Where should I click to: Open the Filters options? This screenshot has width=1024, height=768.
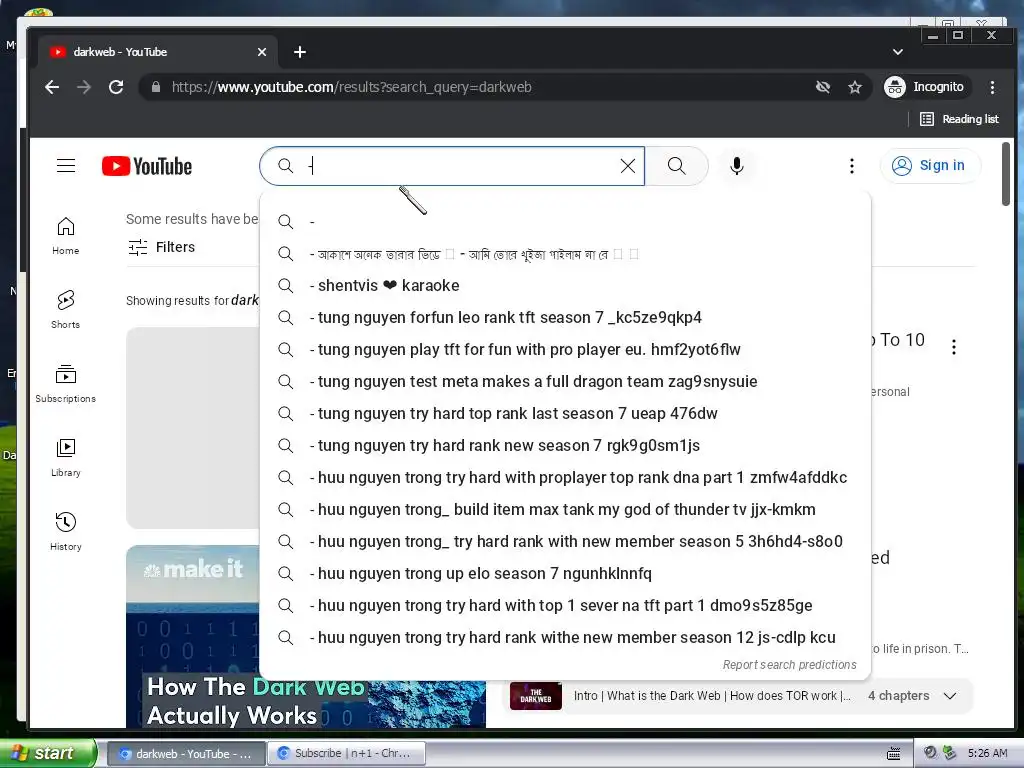(162, 247)
